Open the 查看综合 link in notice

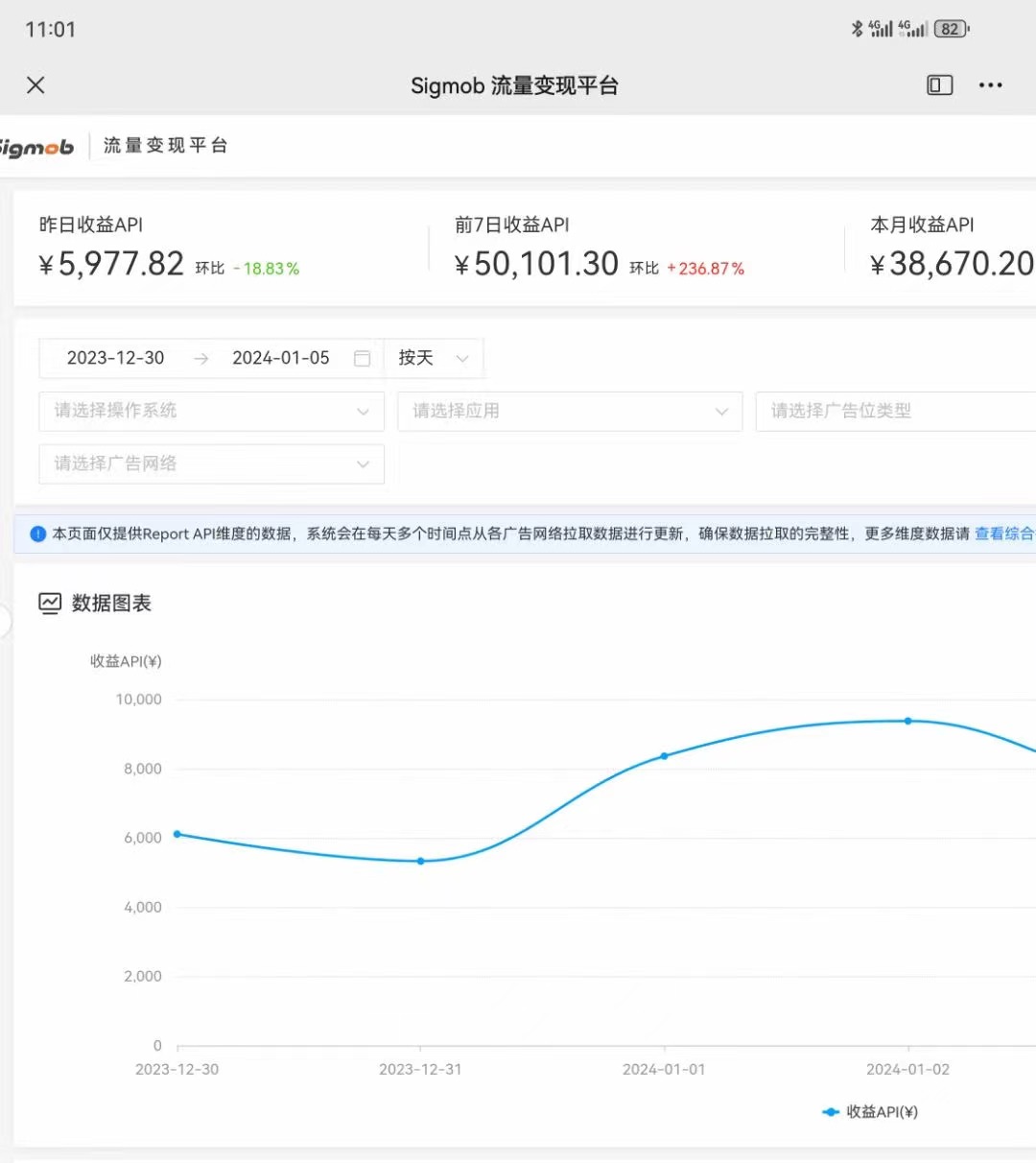point(1003,534)
